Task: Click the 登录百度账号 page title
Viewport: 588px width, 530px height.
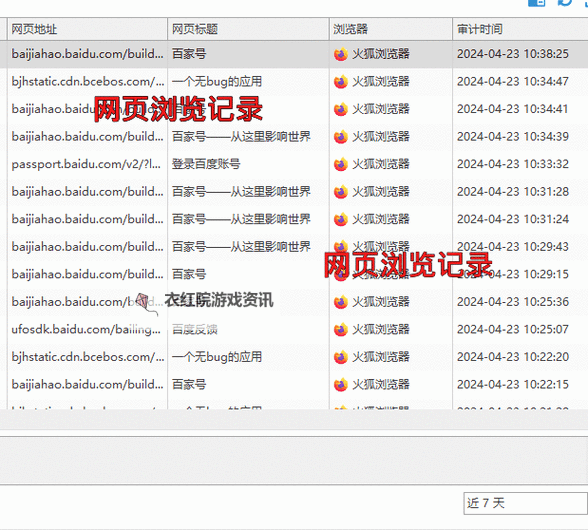Action: [206, 164]
